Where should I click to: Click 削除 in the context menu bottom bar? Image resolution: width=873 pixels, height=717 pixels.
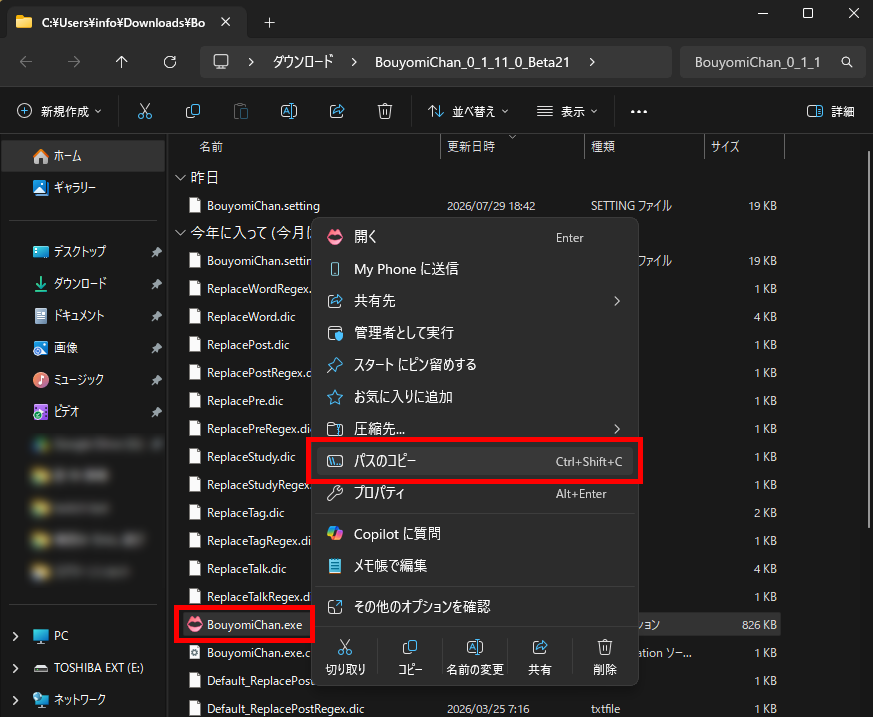coord(605,657)
